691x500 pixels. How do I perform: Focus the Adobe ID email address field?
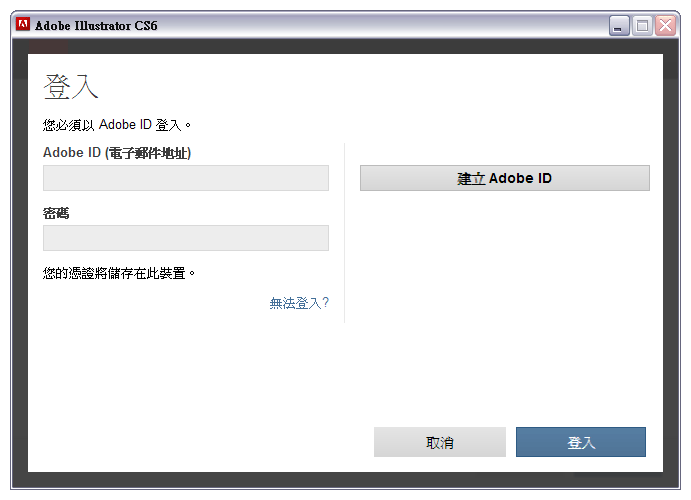[x=186, y=178]
